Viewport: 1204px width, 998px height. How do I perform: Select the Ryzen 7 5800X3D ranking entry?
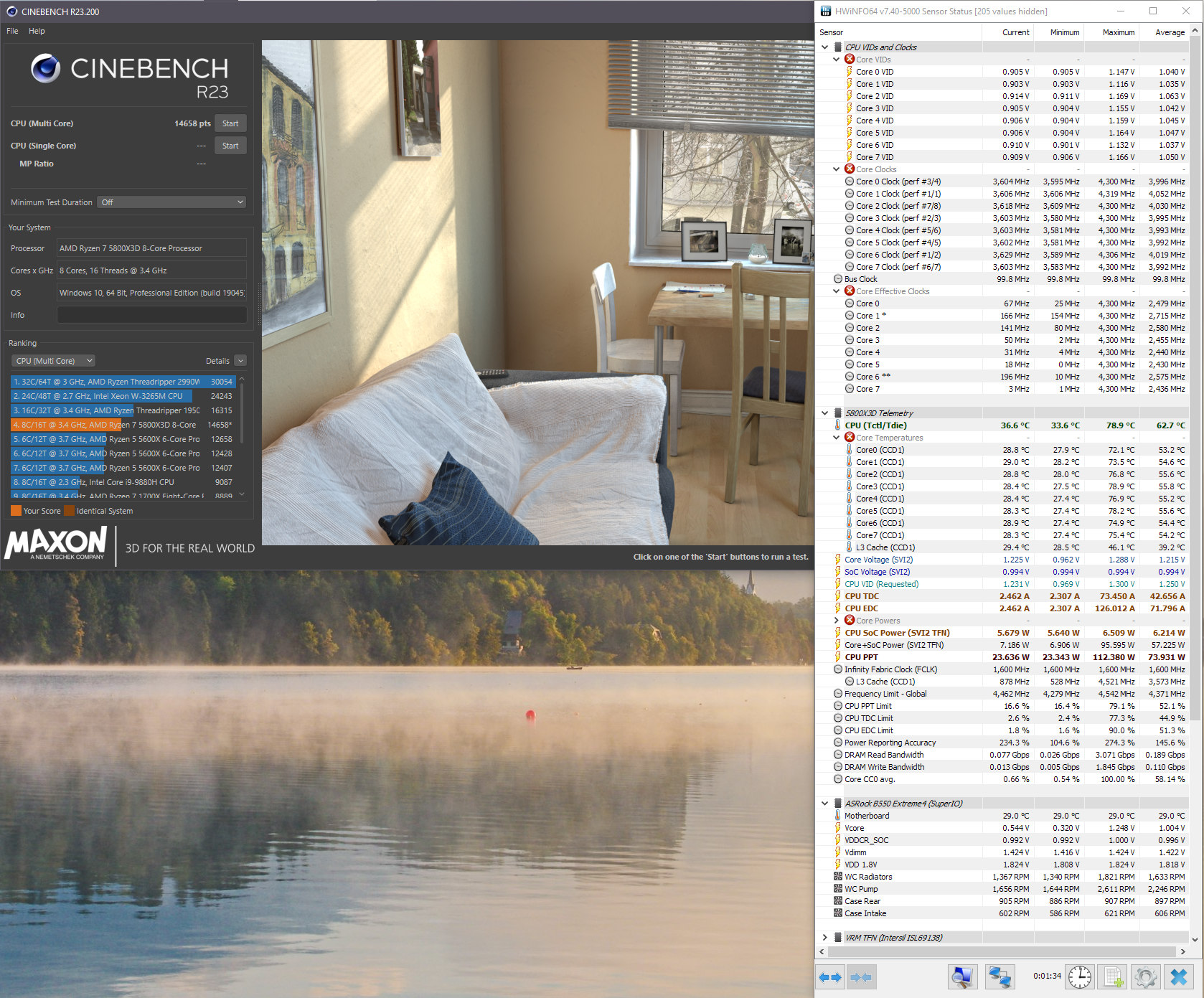123,425
